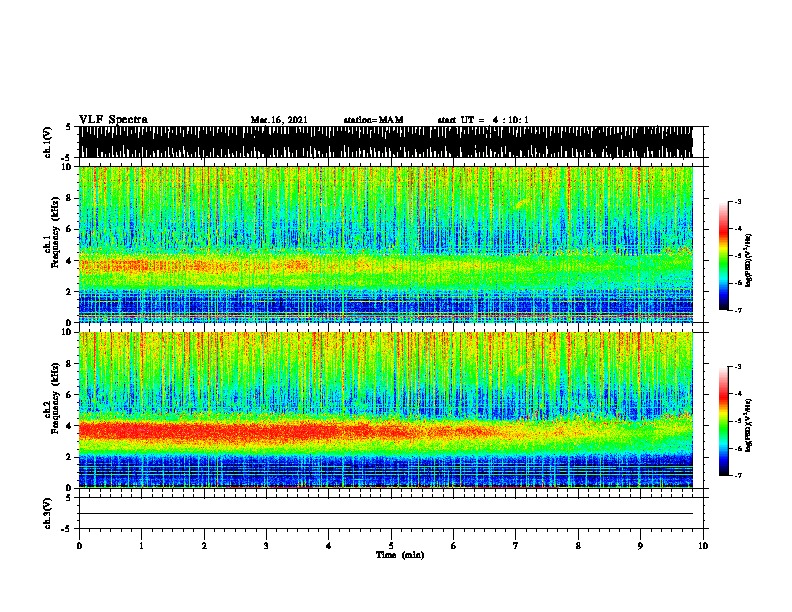This screenshot has width=792, height=612.
Task: Click the 'Time (min)' axis title
Action: pyautogui.click(x=400, y=555)
